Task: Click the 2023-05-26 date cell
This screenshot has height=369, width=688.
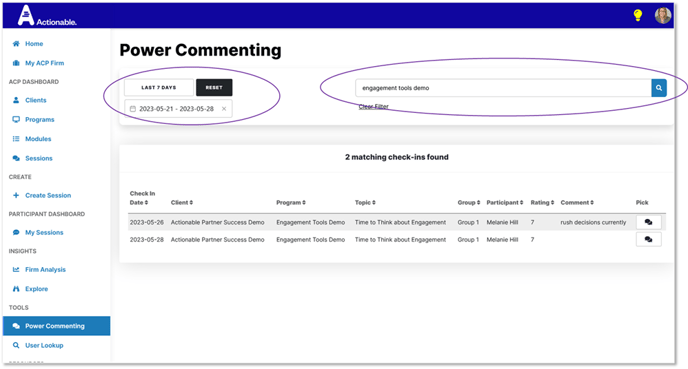Action: (x=147, y=222)
